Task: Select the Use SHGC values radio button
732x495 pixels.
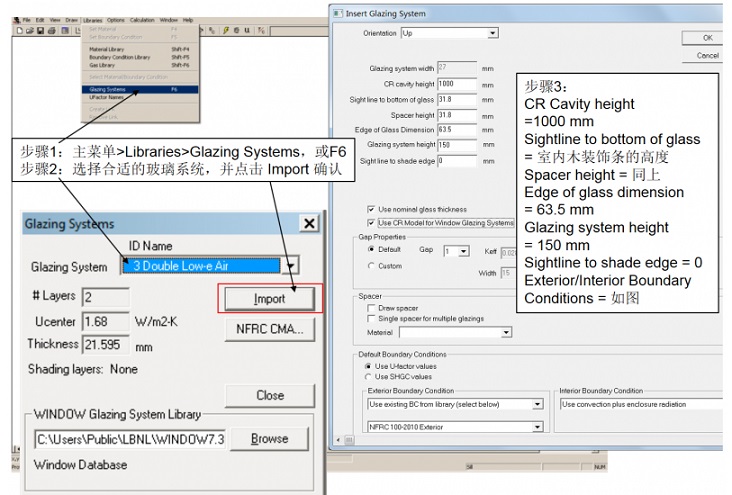Action: (369, 376)
